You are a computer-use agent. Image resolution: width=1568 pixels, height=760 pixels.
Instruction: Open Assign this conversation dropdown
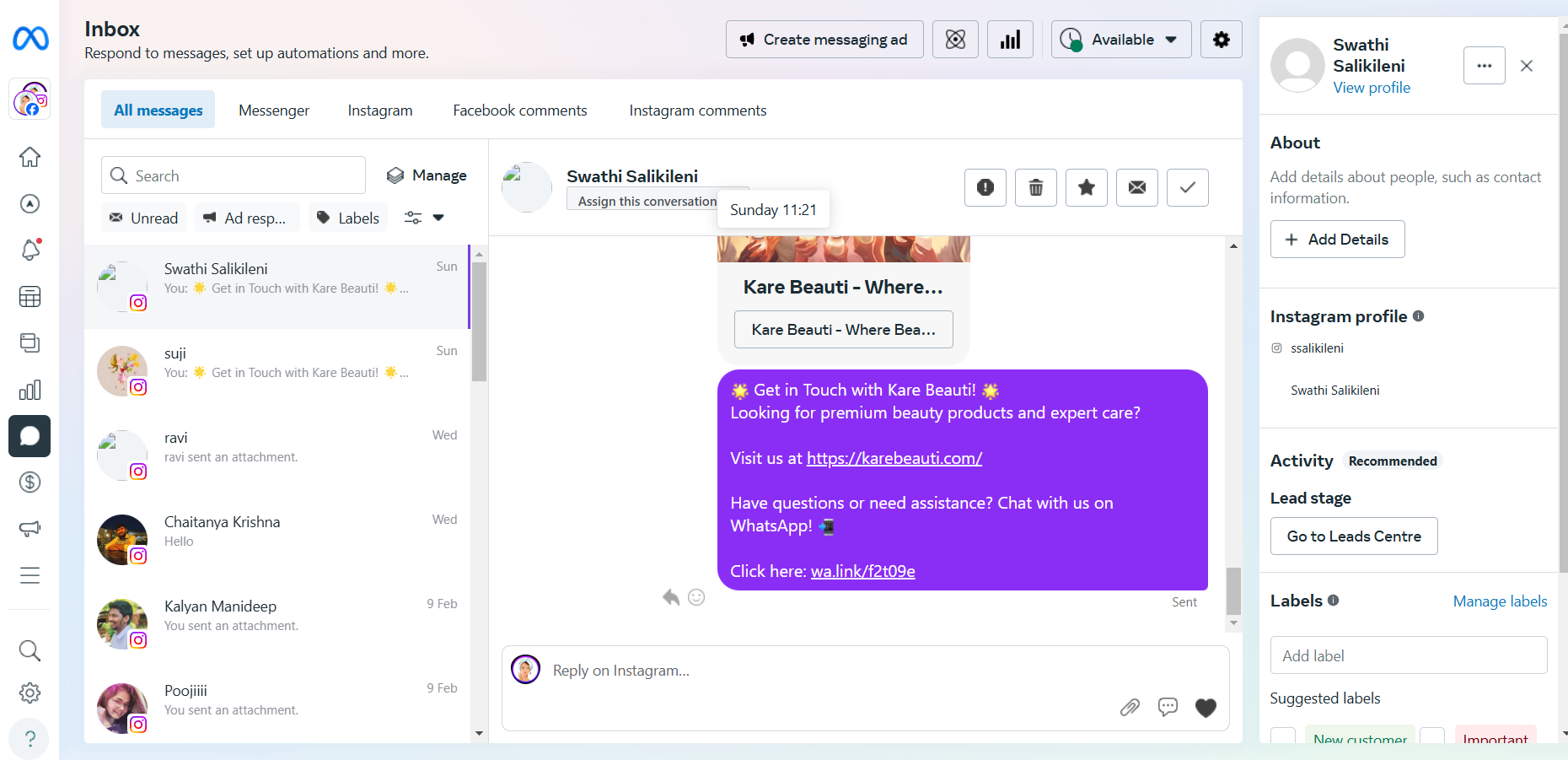[x=647, y=202]
